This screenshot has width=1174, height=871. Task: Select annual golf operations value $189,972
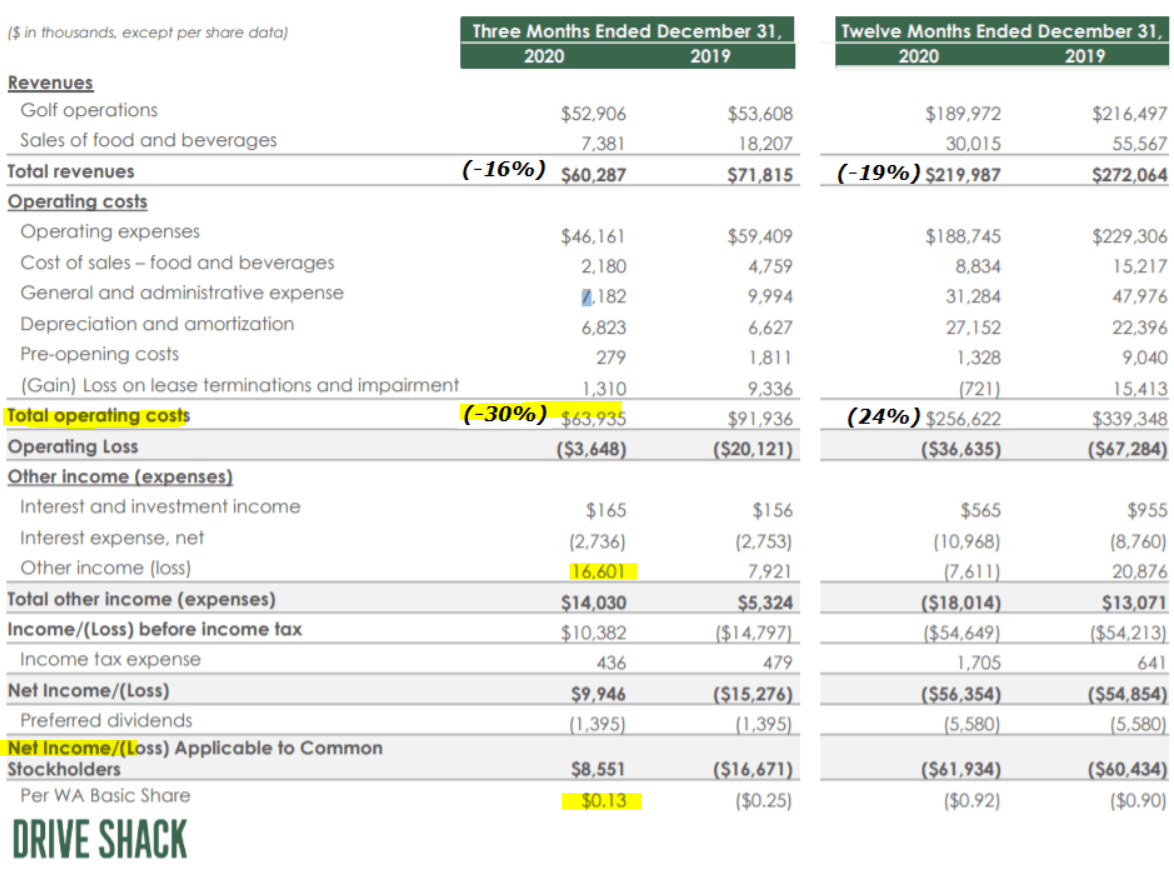[963, 114]
